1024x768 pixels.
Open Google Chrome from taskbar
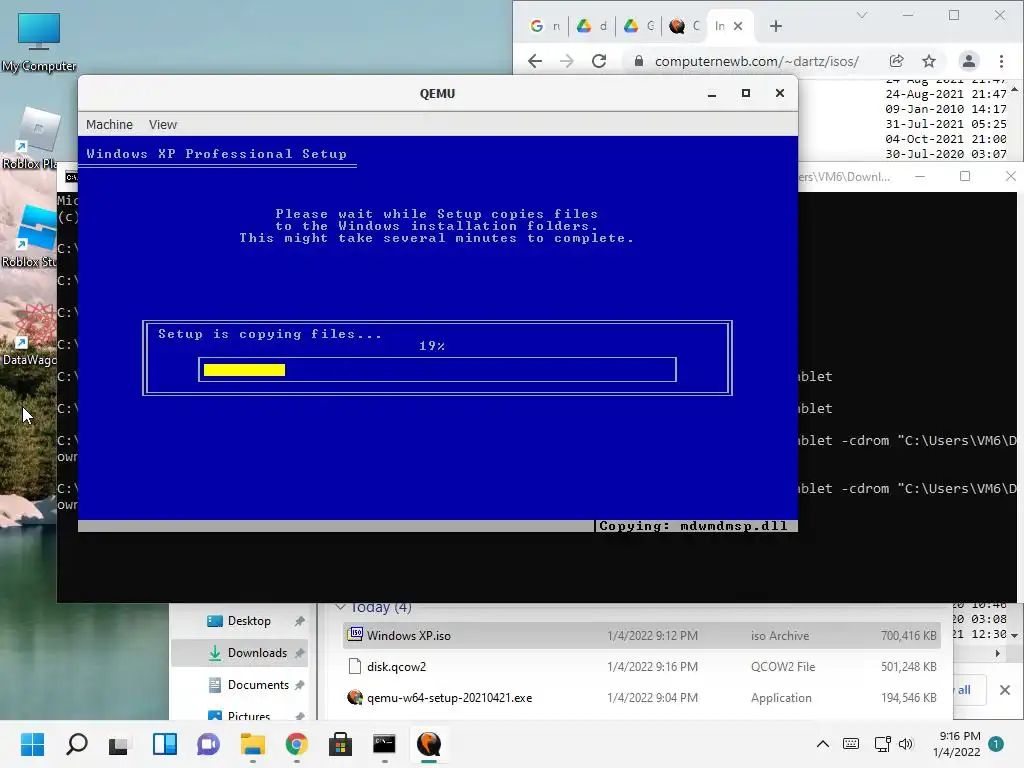(296, 744)
